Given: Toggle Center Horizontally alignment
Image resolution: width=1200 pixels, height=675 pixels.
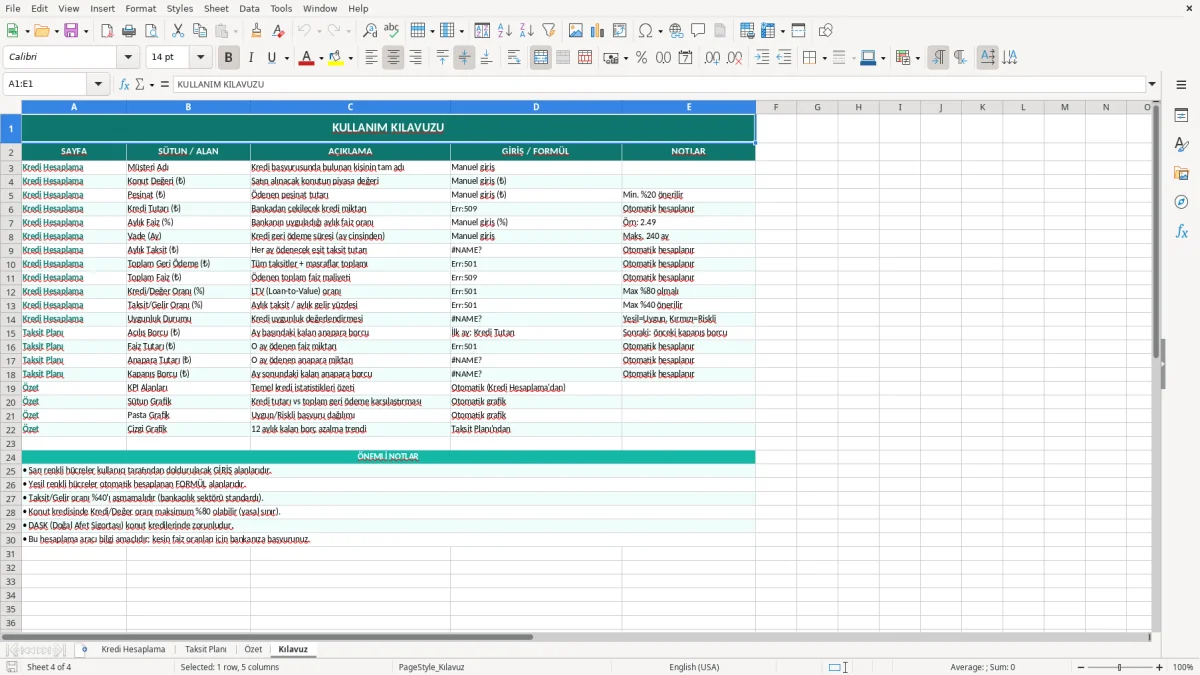Looking at the screenshot, I should click(x=393, y=58).
